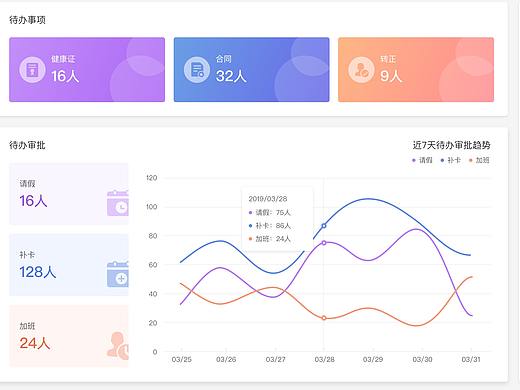The height and width of the screenshot is (390, 520).
Task: Click the 合同 contract document icon
Action: pos(197,70)
